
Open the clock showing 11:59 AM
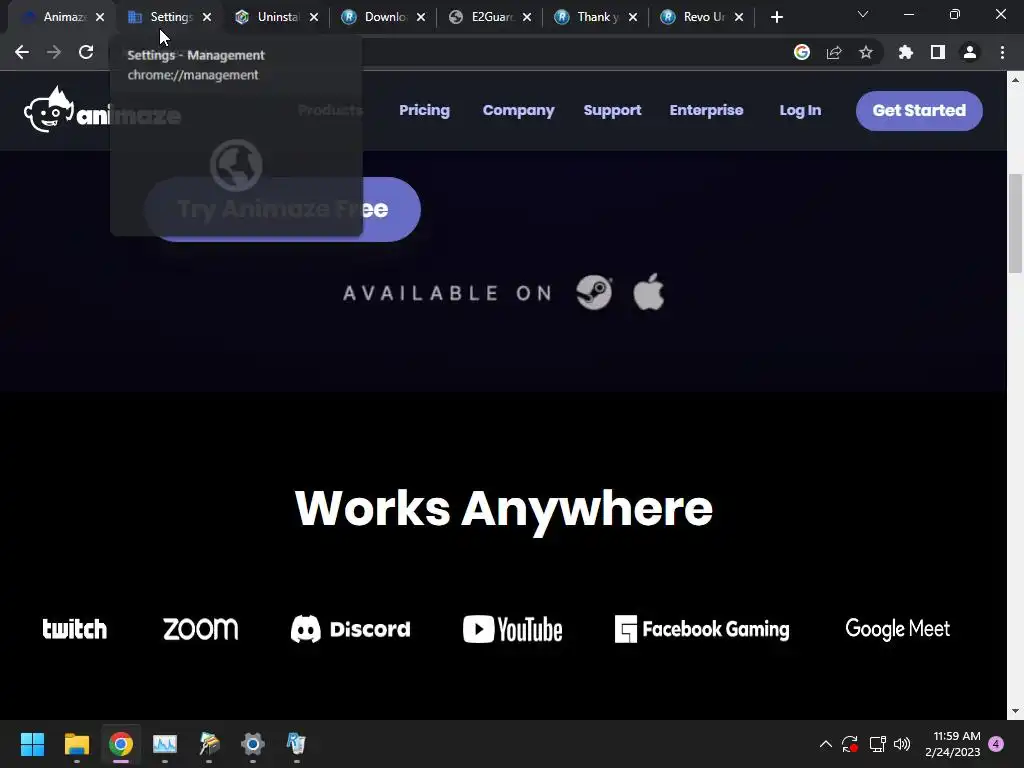(x=953, y=744)
